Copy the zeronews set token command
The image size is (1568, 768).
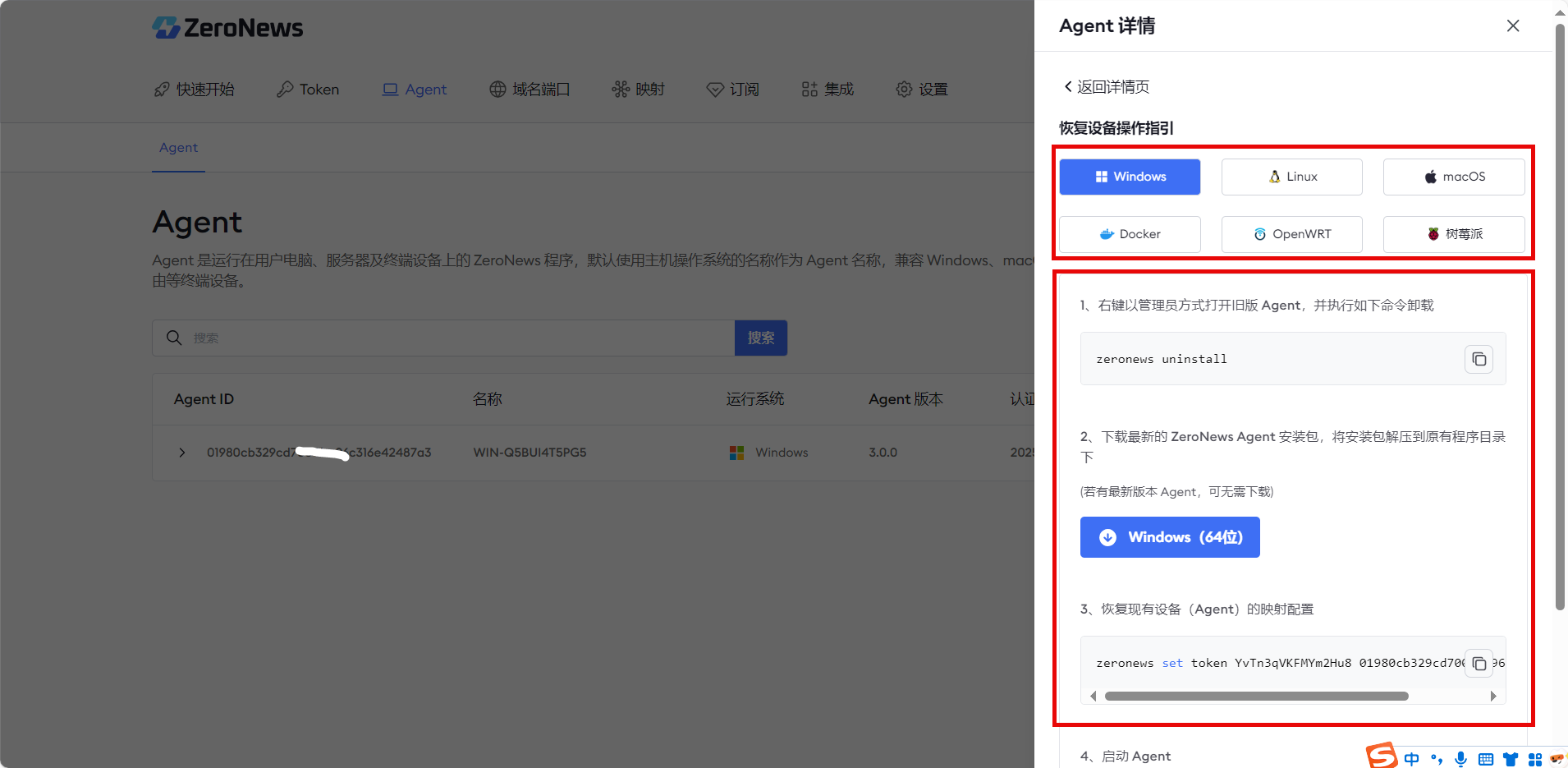coord(1479,663)
